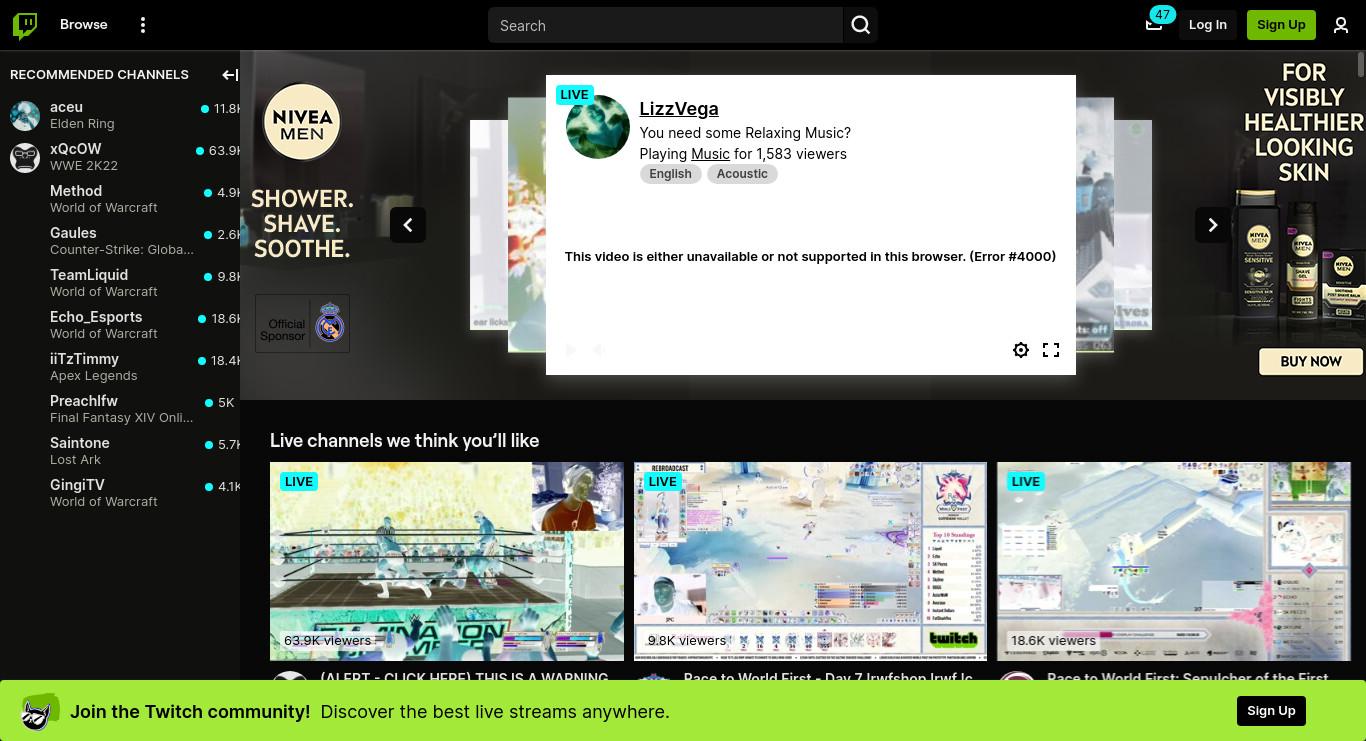Click 'Live channels we think you'll like' heading
The width and height of the screenshot is (1366, 741).
(x=404, y=441)
